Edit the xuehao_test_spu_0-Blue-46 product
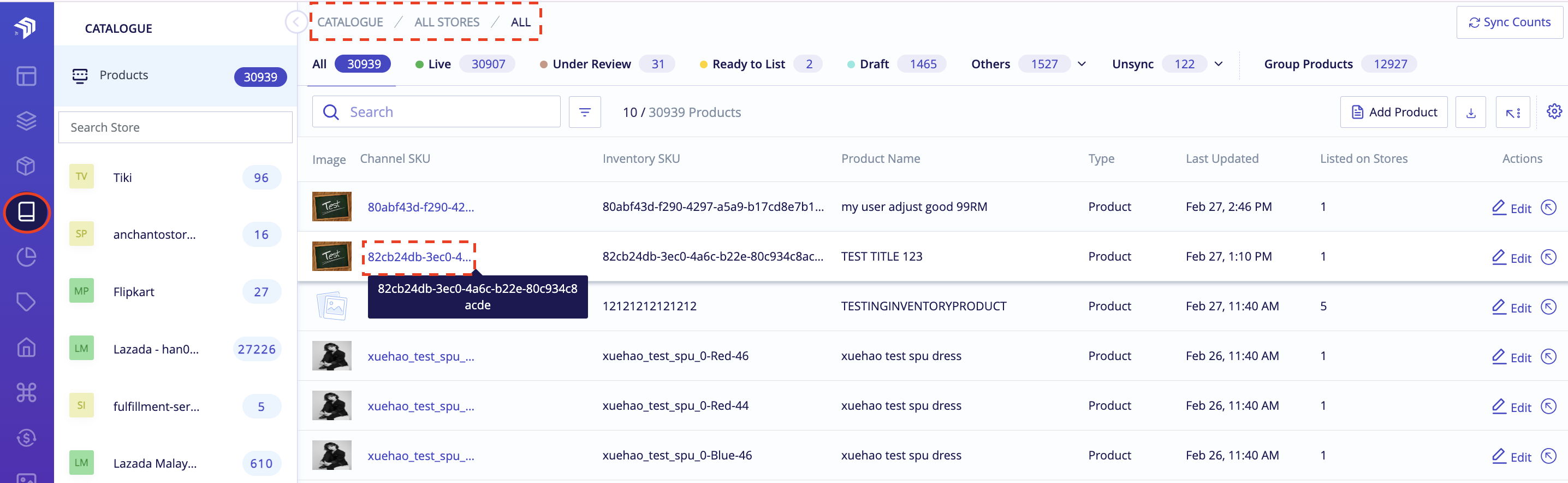The height and width of the screenshot is (483, 1568). pos(1512,457)
